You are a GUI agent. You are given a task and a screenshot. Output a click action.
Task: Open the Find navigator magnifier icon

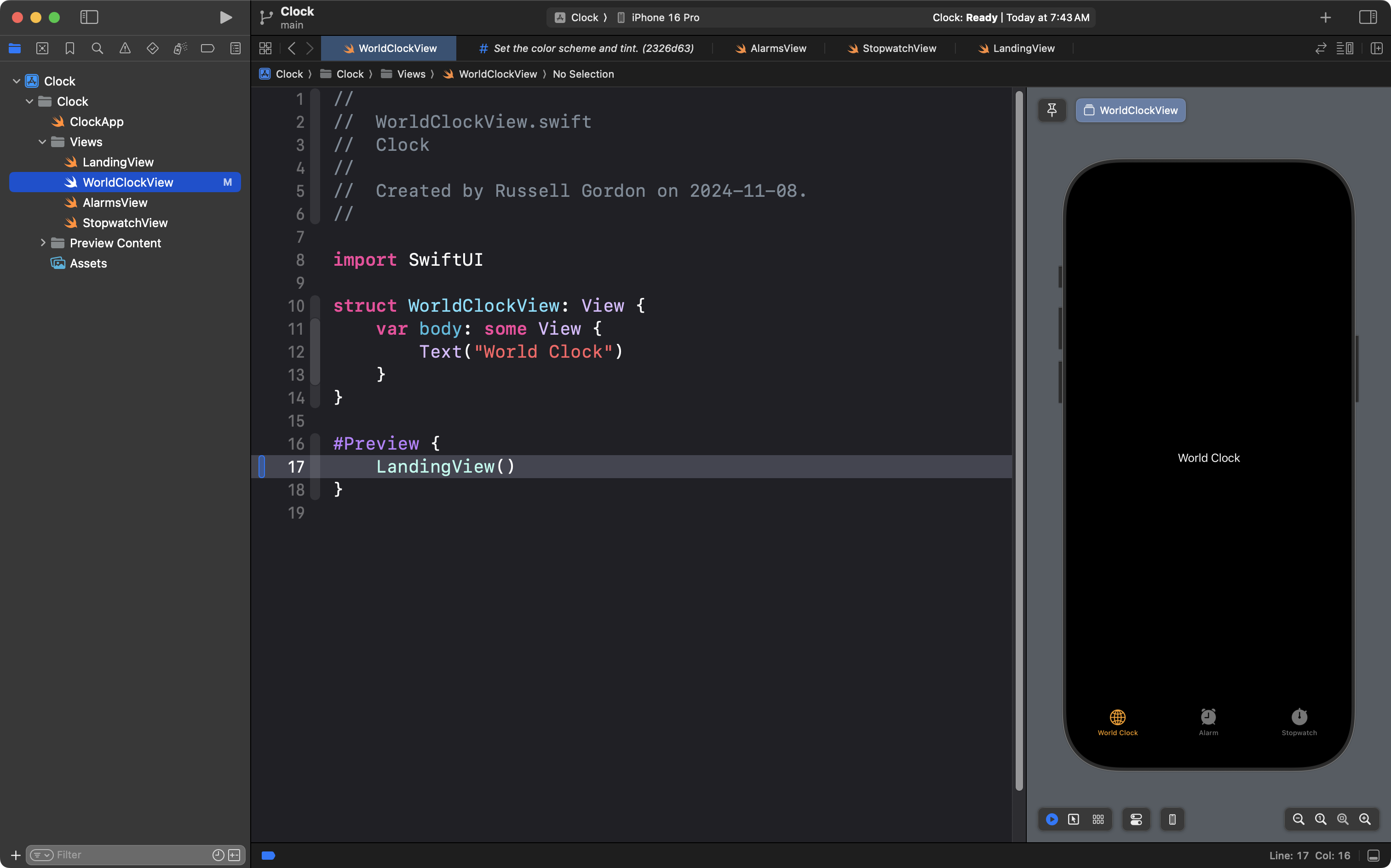point(97,48)
